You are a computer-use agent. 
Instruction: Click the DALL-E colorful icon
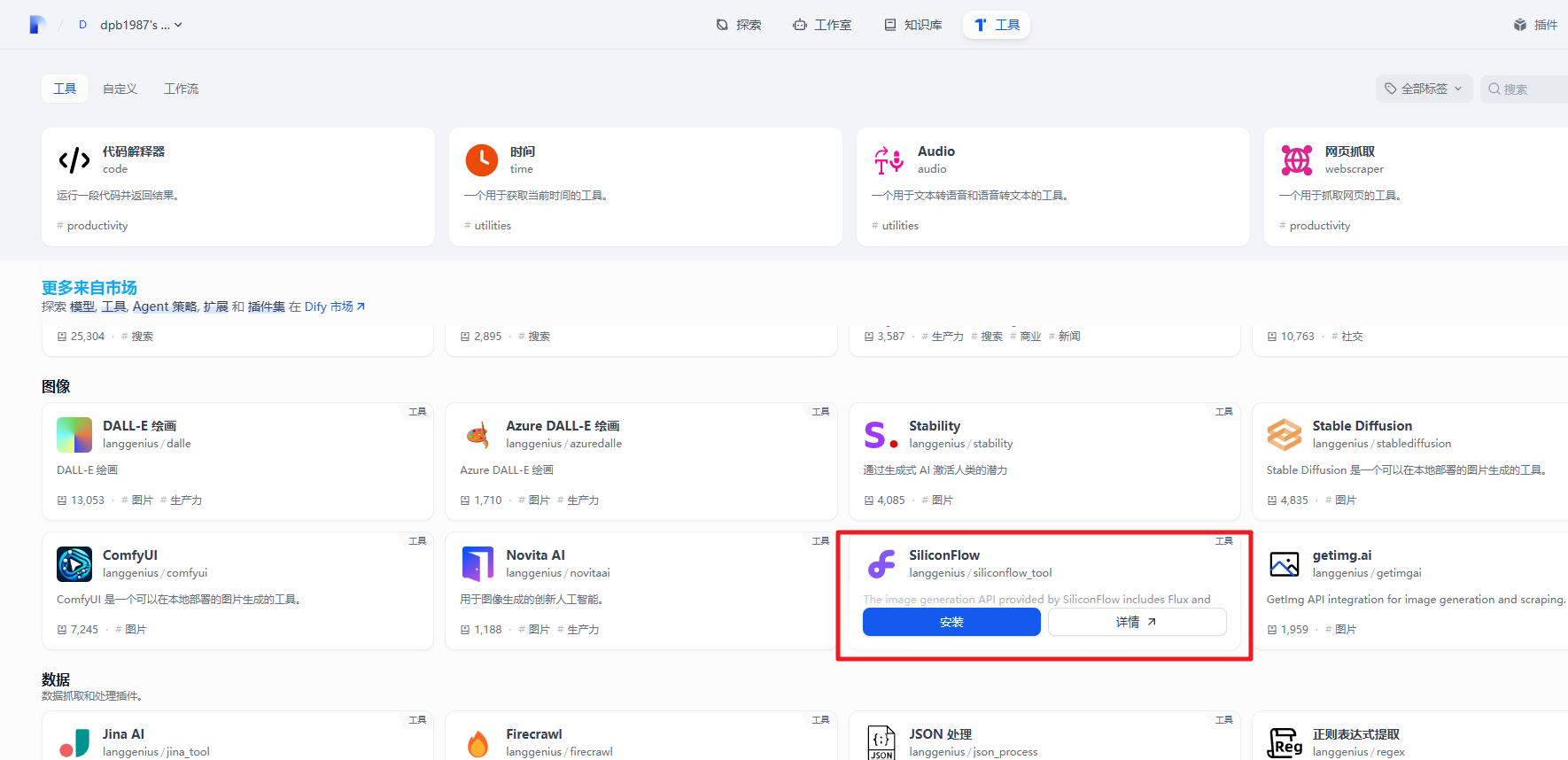74,435
